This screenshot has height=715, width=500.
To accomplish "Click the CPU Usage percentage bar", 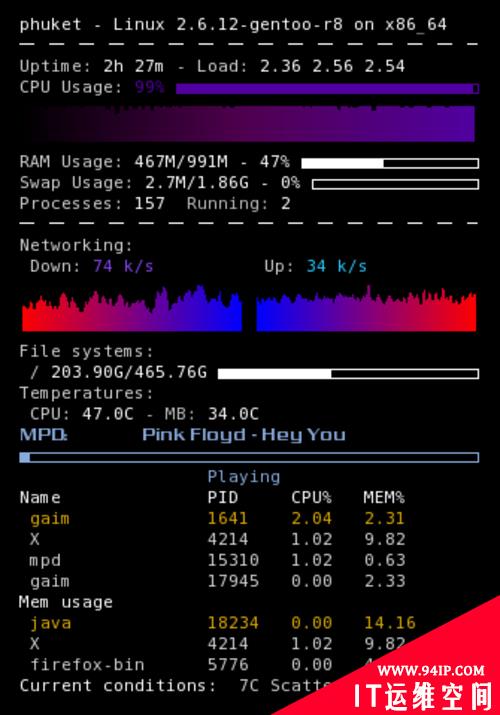I will 327,88.
